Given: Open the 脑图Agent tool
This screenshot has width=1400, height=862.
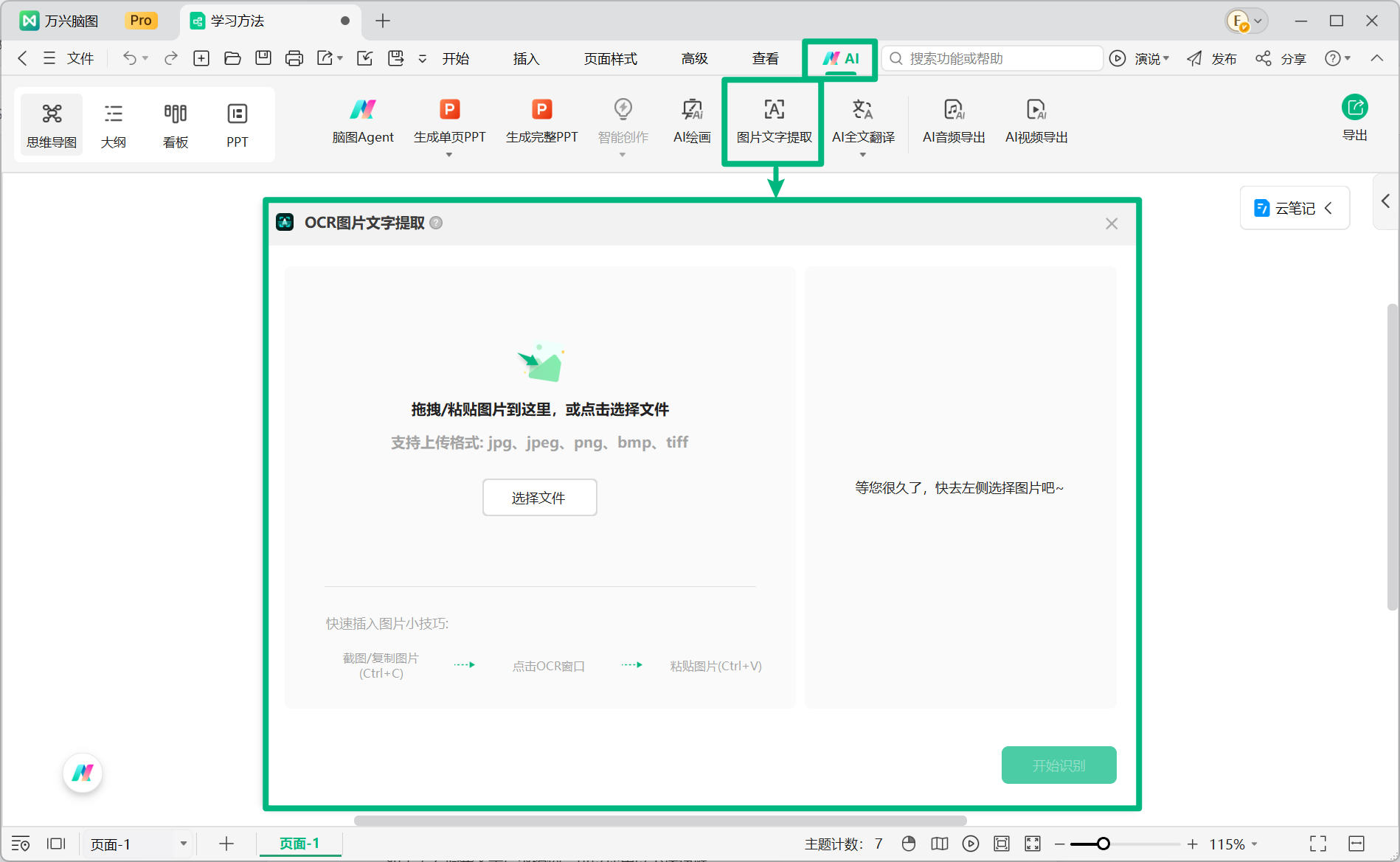Looking at the screenshot, I should click(x=362, y=122).
